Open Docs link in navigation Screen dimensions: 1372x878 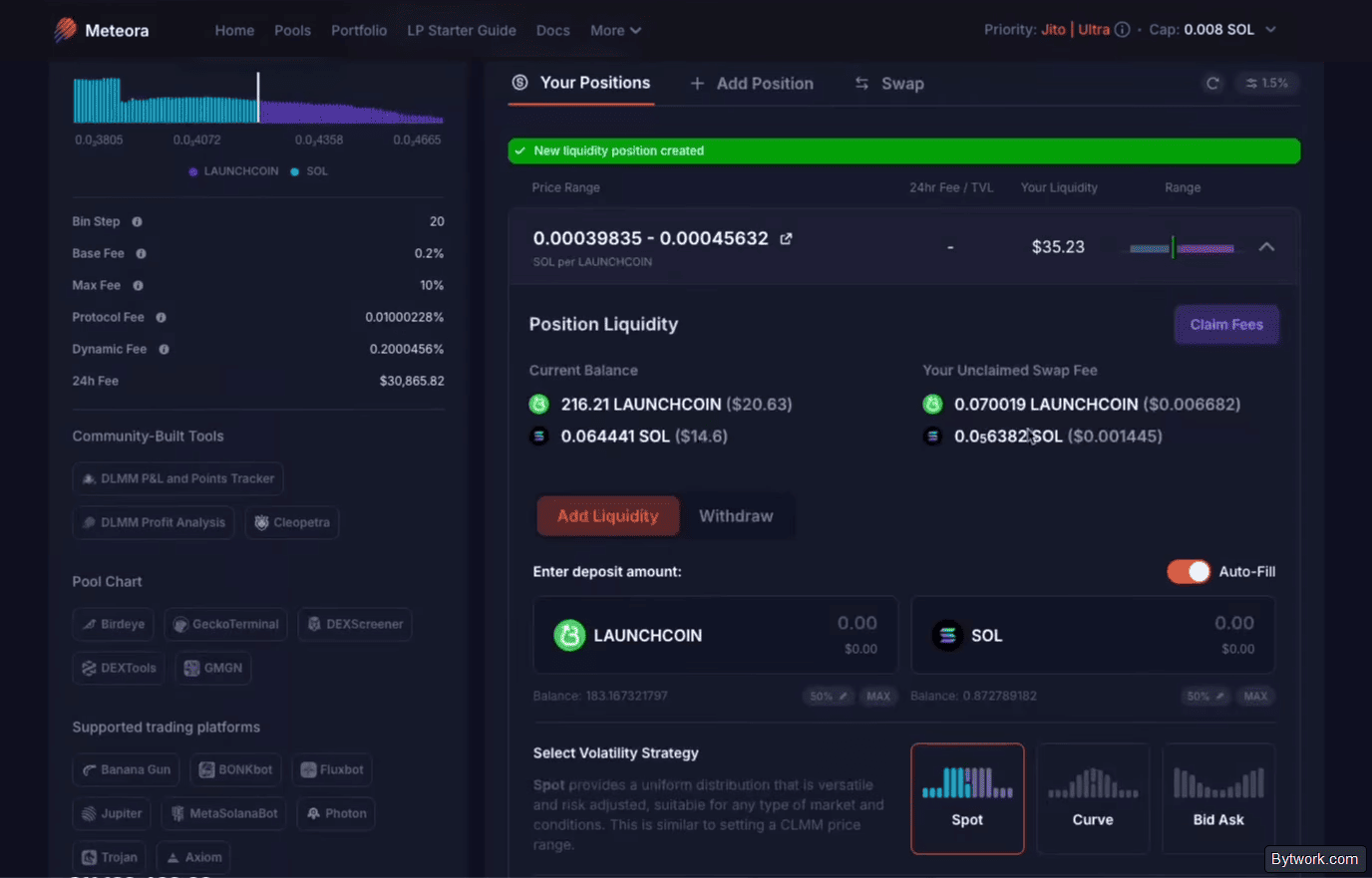(x=553, y=30)
